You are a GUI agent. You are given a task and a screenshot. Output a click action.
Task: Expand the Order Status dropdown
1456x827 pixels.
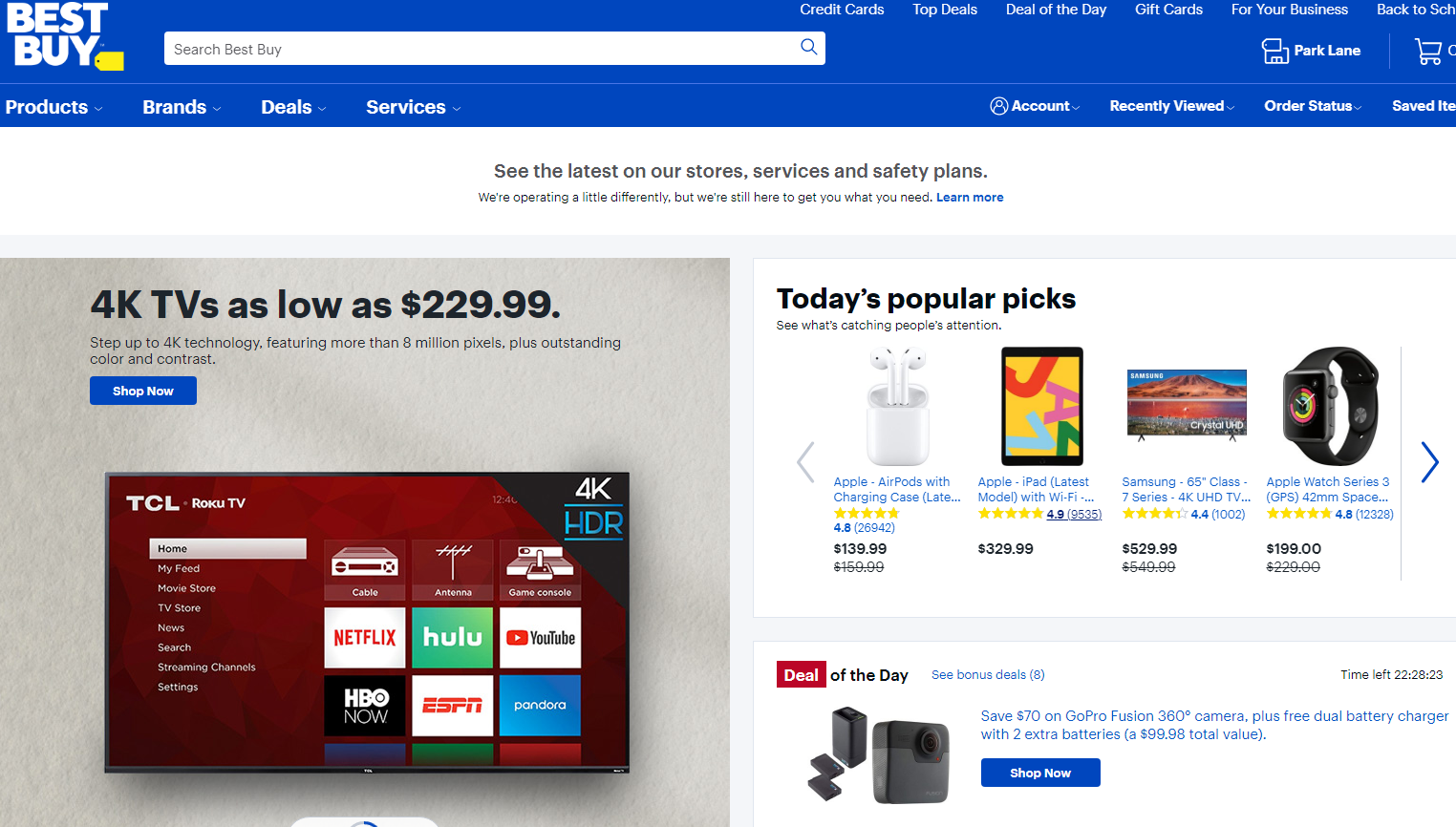tap(1313, 106)
